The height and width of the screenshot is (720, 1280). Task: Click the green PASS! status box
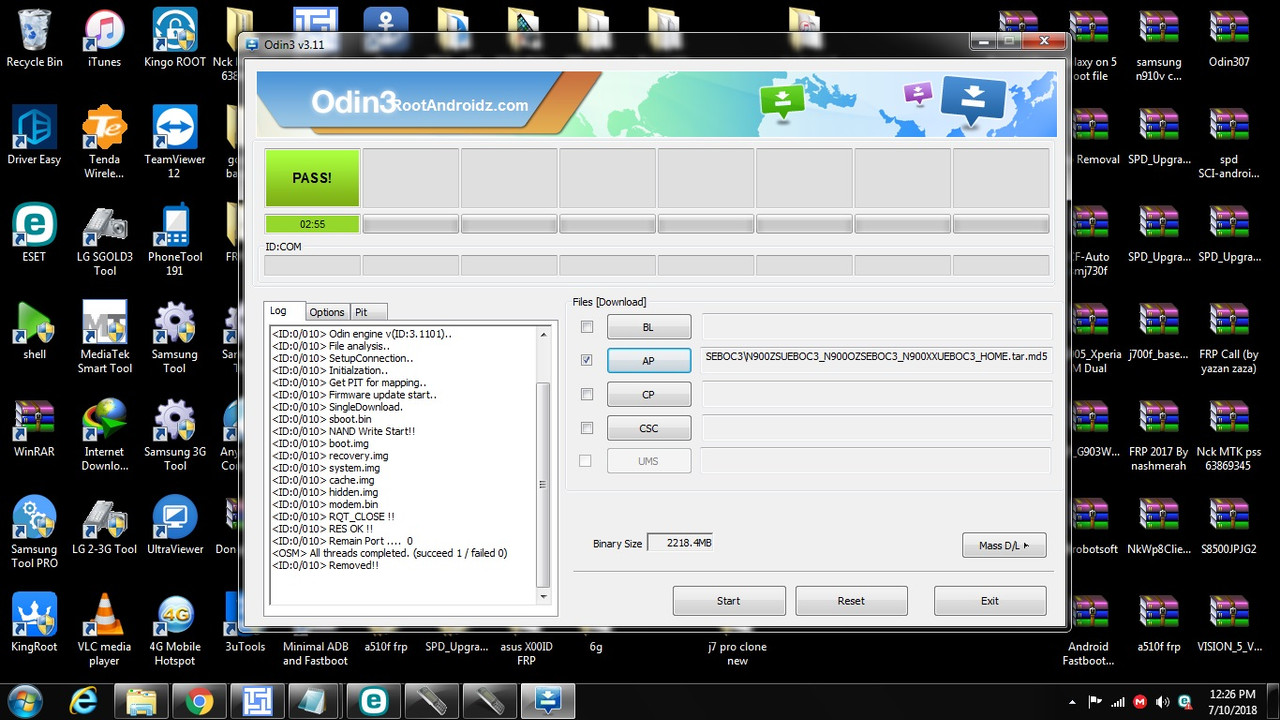click(312, 178)
